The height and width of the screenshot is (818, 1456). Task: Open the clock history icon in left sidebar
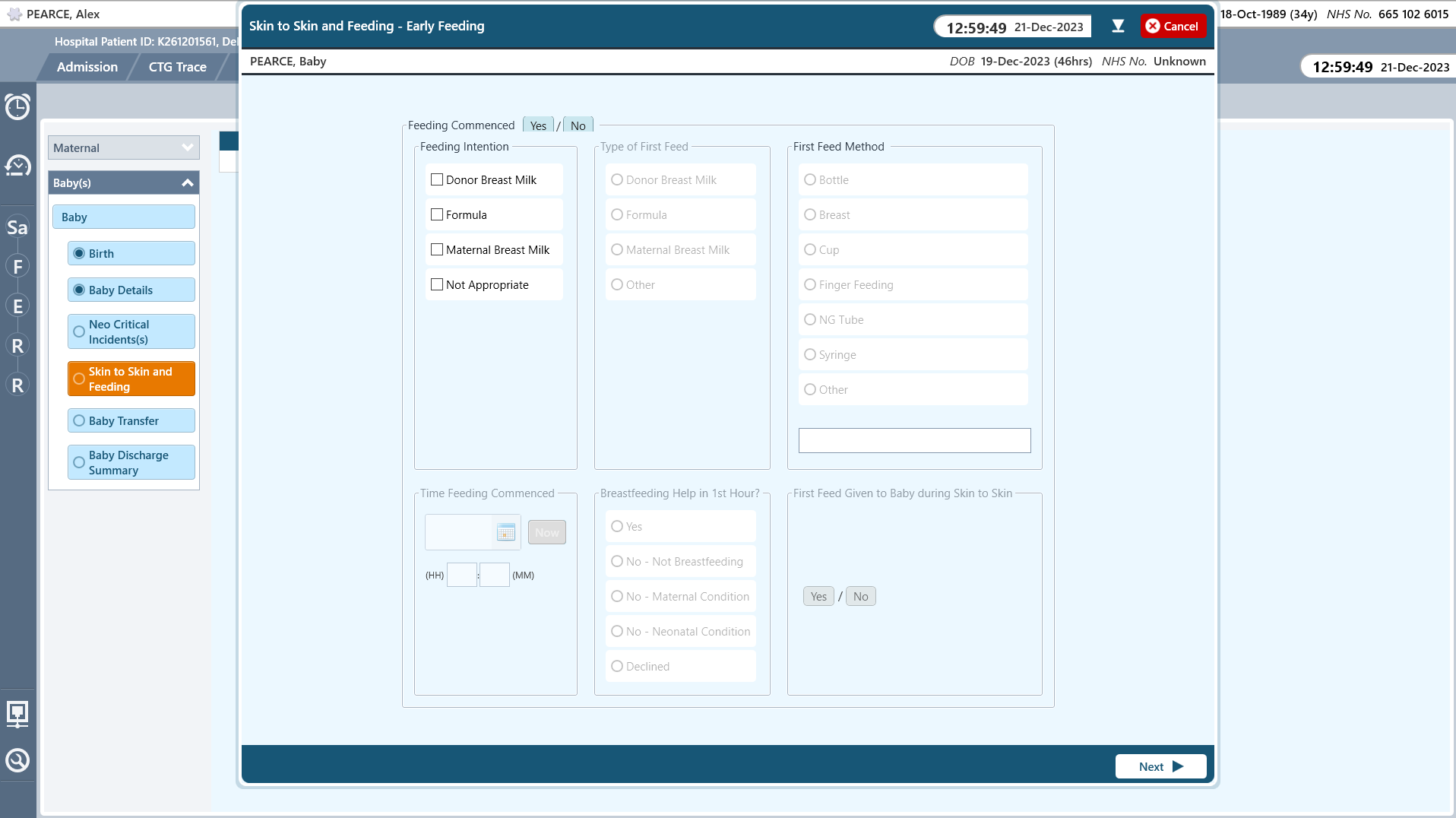click(x=17, y=106)
